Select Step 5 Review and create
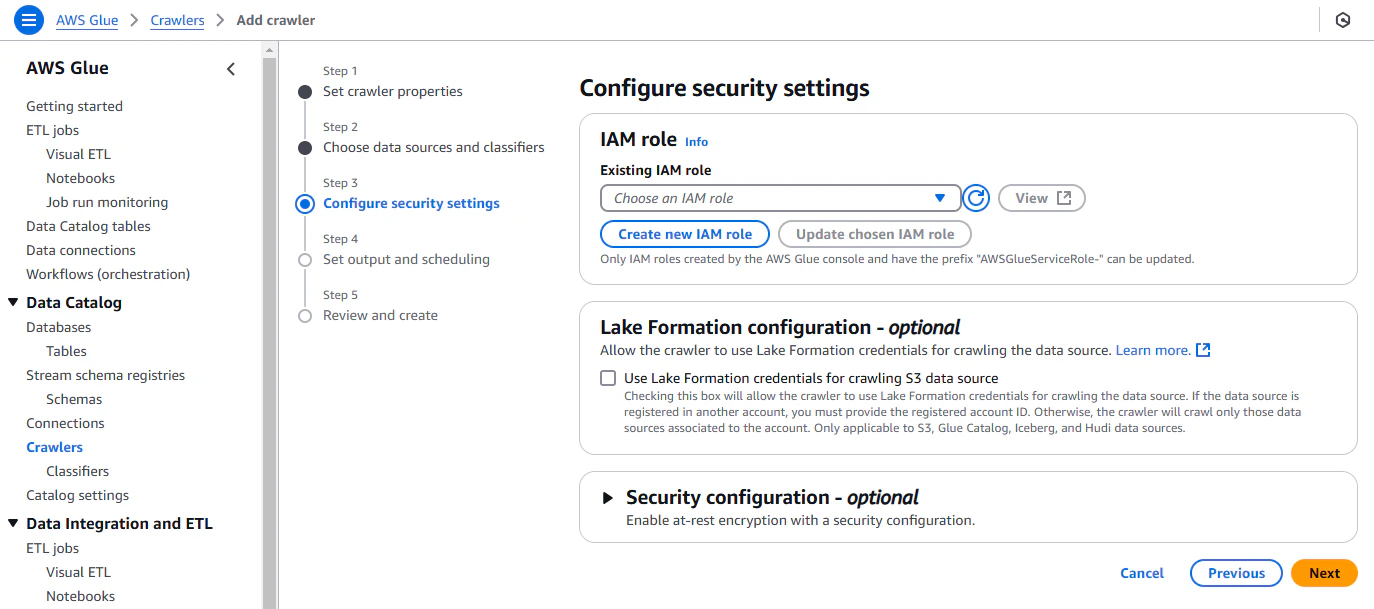 click(380, 315)
